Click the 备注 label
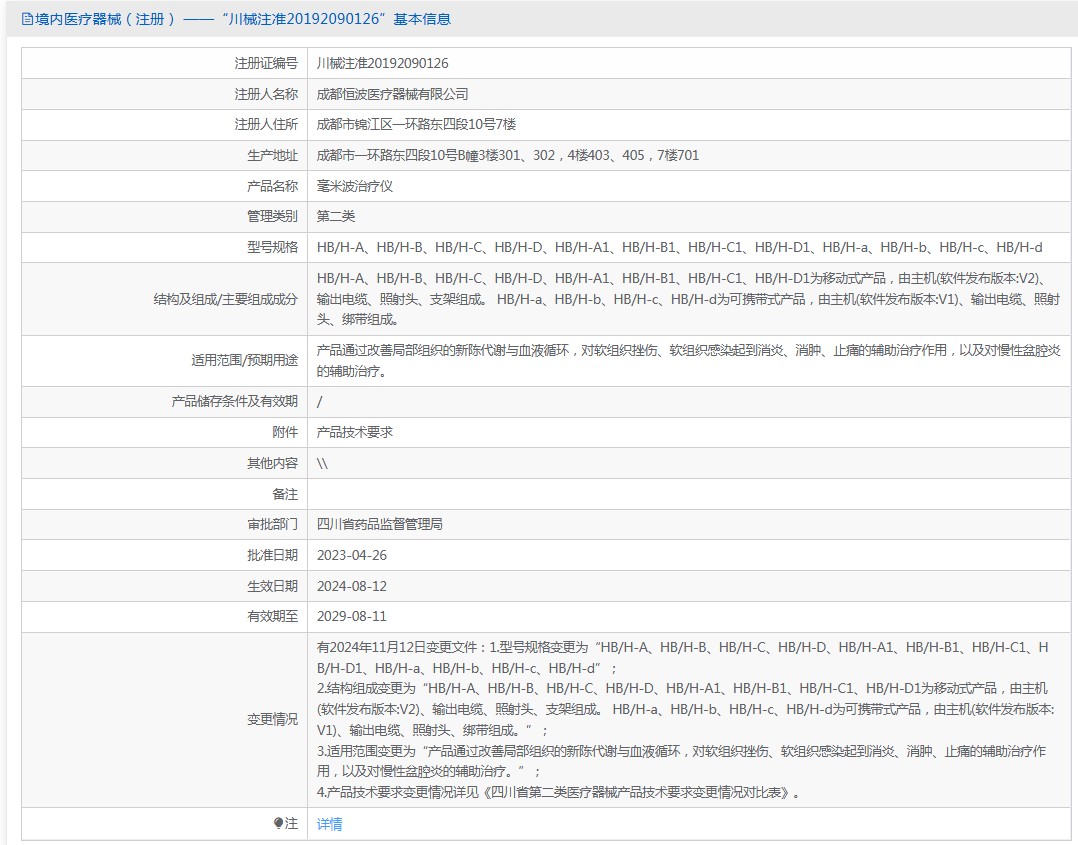 285,494
